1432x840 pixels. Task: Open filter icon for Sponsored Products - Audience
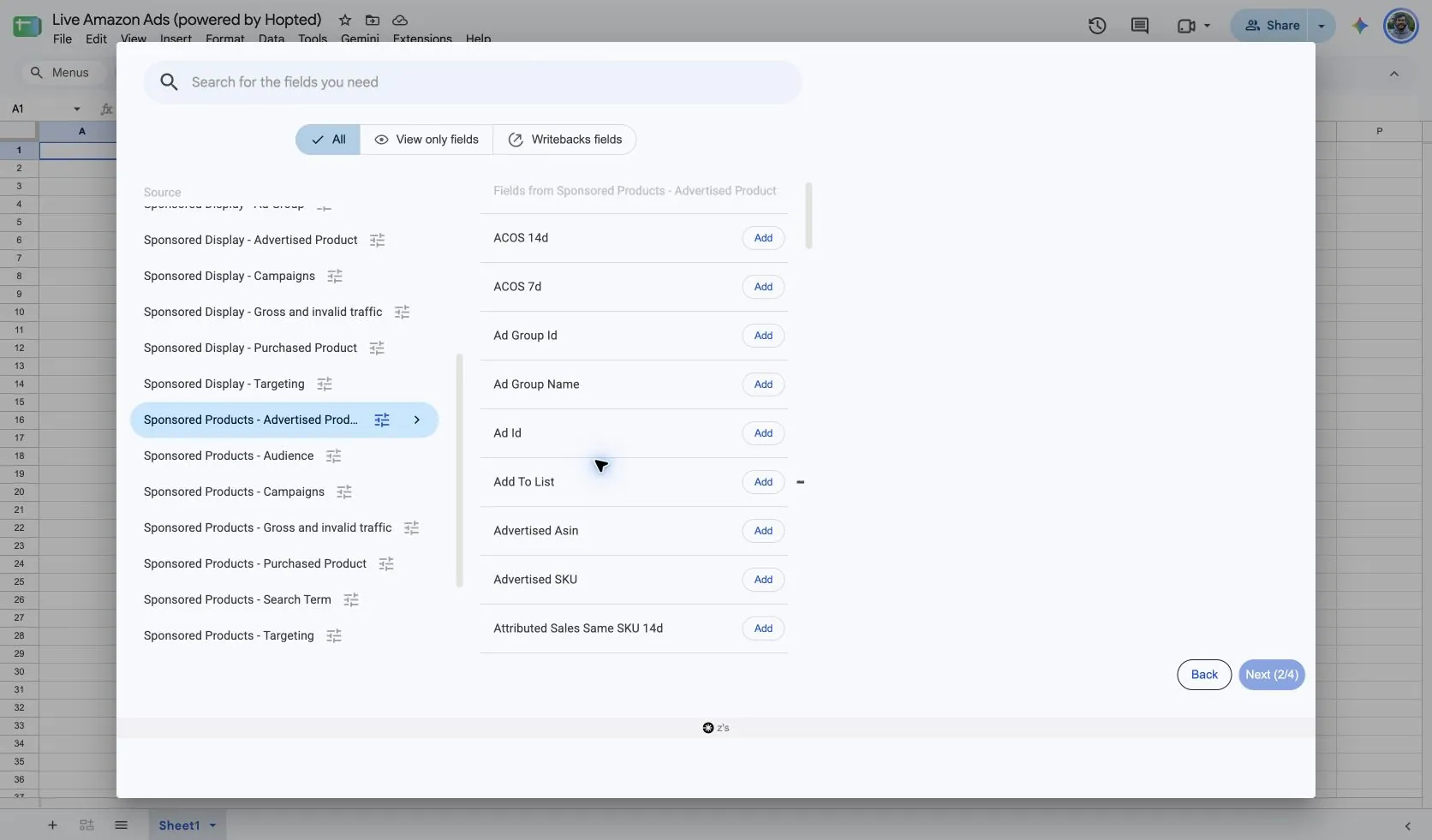334,456
